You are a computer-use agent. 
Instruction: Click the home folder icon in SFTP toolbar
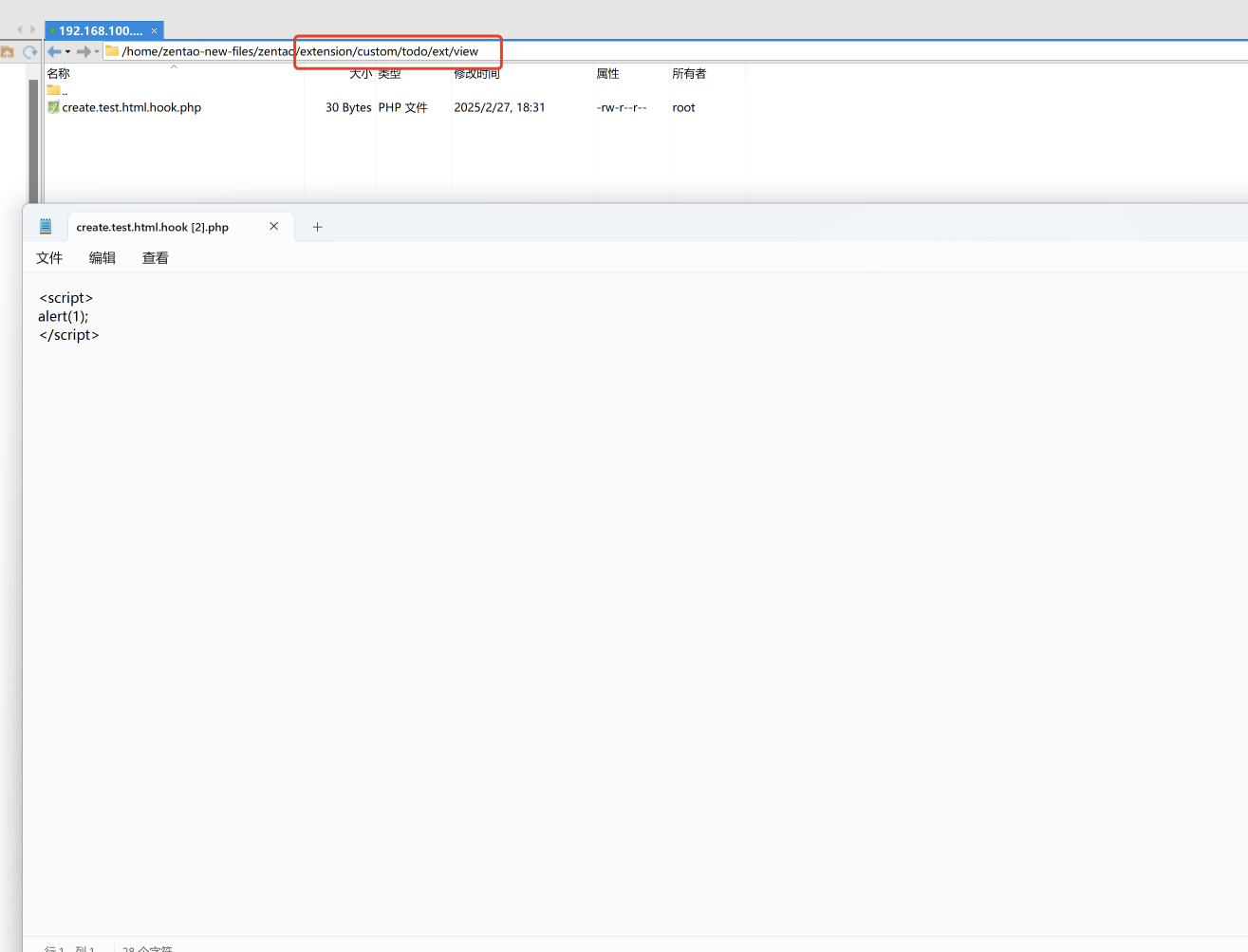pos(7,51)
